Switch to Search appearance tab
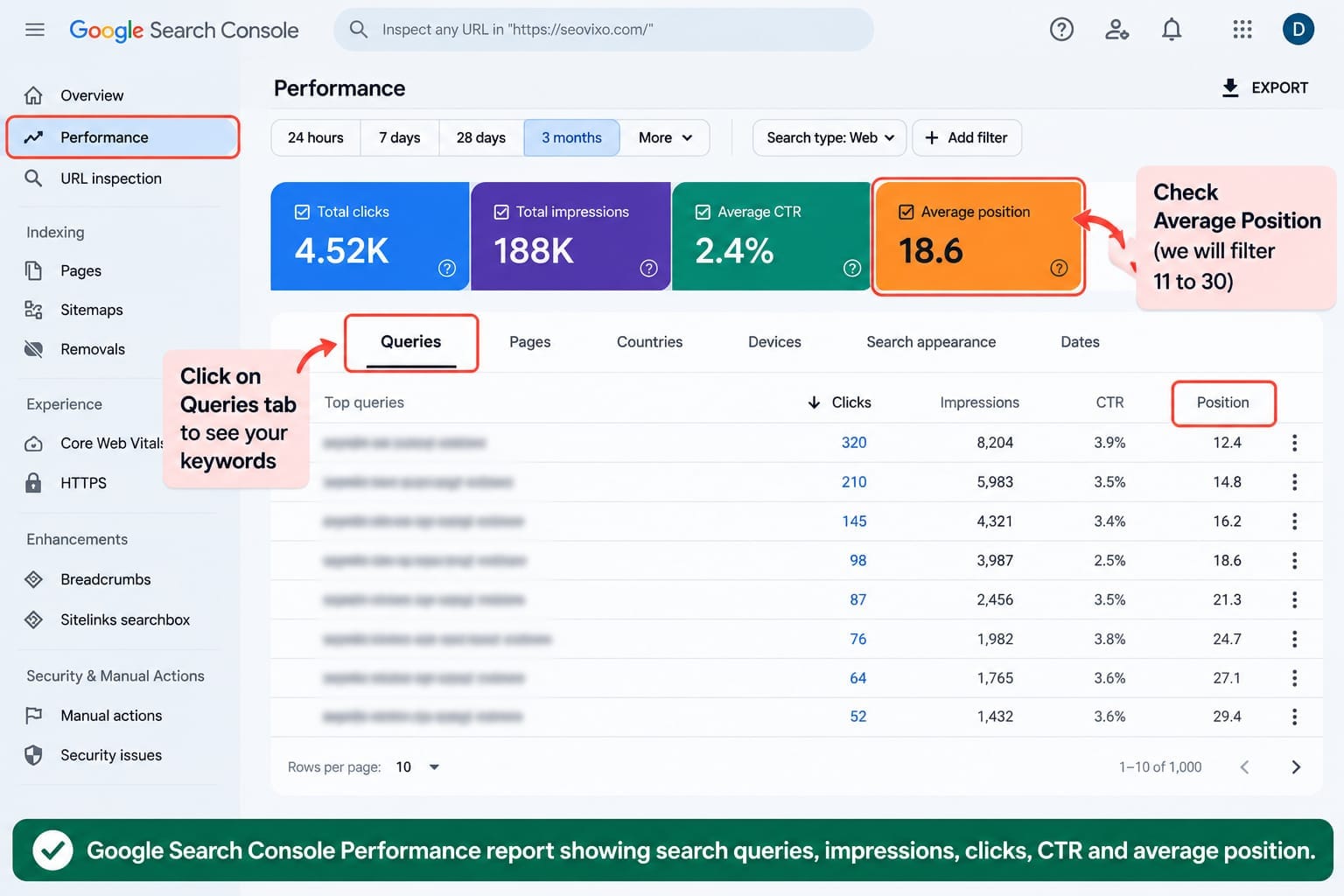 tap(931, 342)
